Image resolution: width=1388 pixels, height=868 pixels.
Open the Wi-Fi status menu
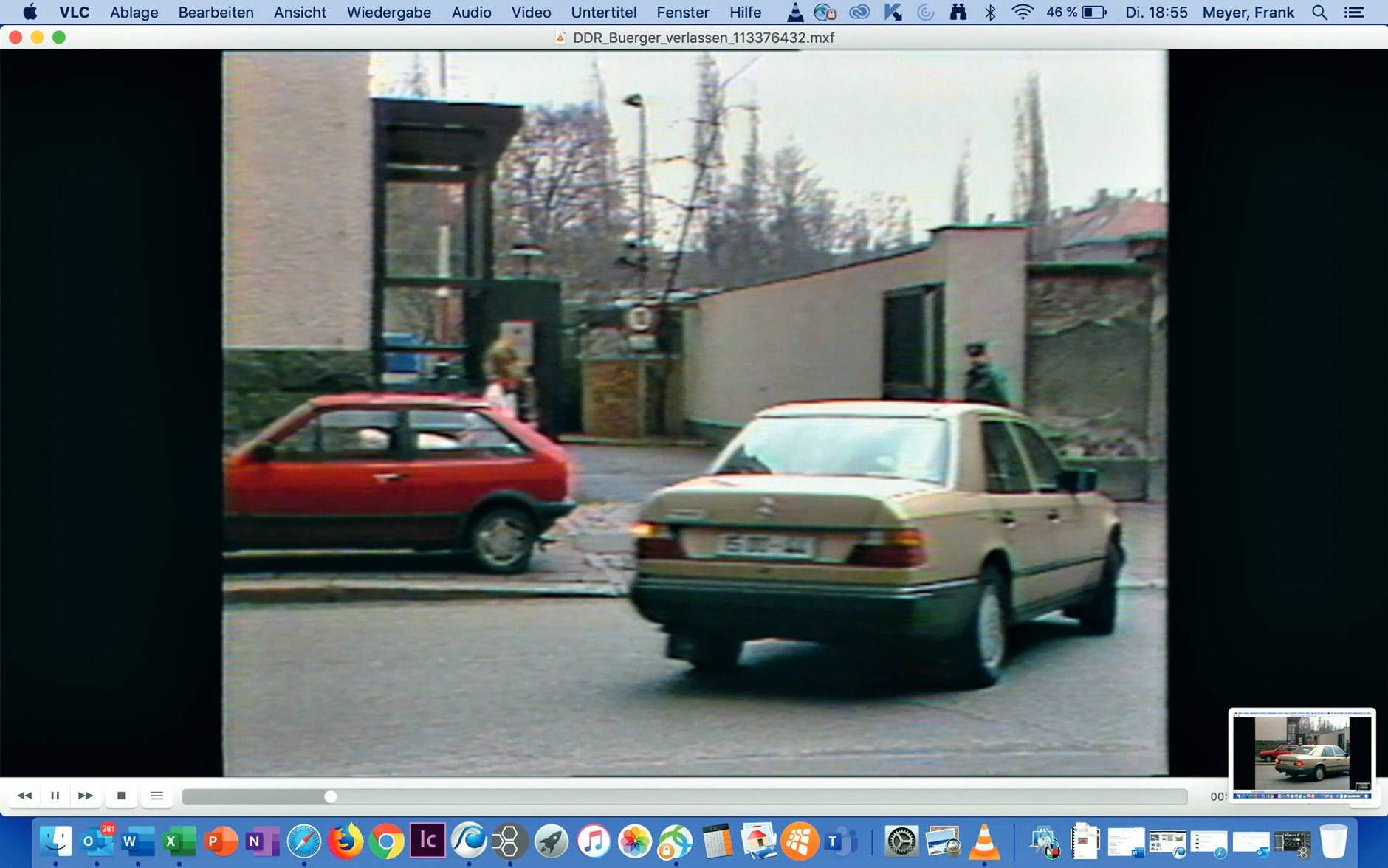[1022, 13]
